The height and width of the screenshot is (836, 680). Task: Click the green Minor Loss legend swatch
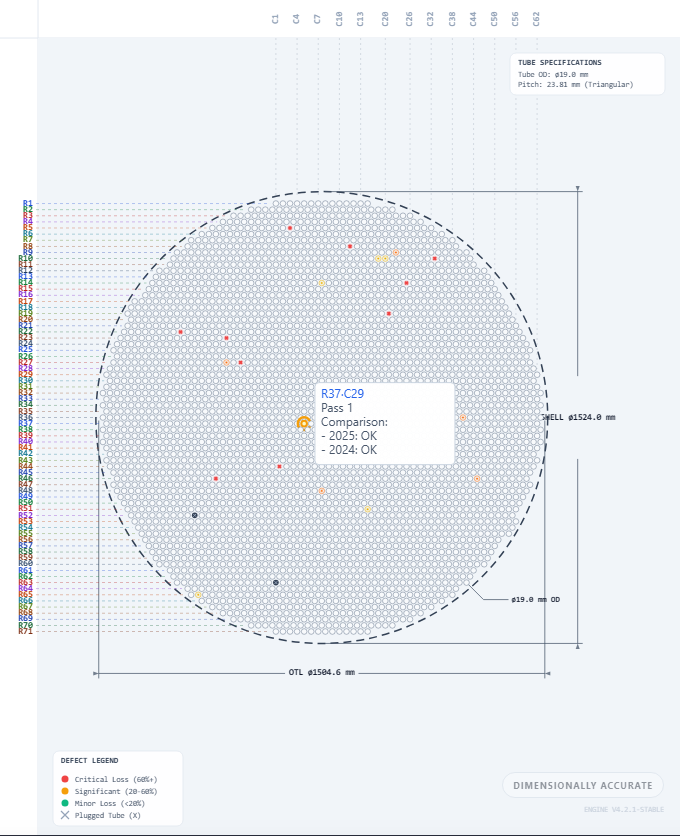coord(65,803)
